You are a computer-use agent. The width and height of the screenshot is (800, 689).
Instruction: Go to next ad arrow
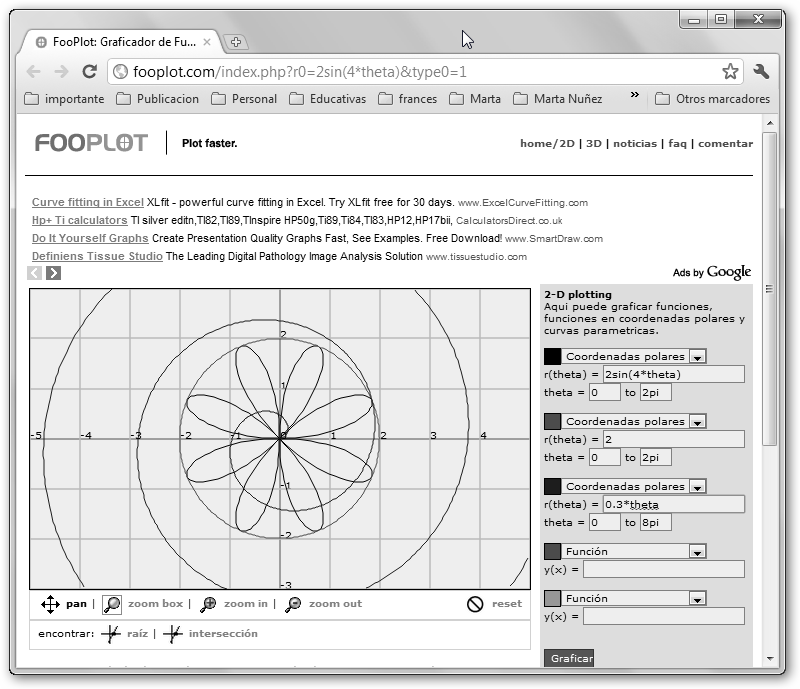53,273
